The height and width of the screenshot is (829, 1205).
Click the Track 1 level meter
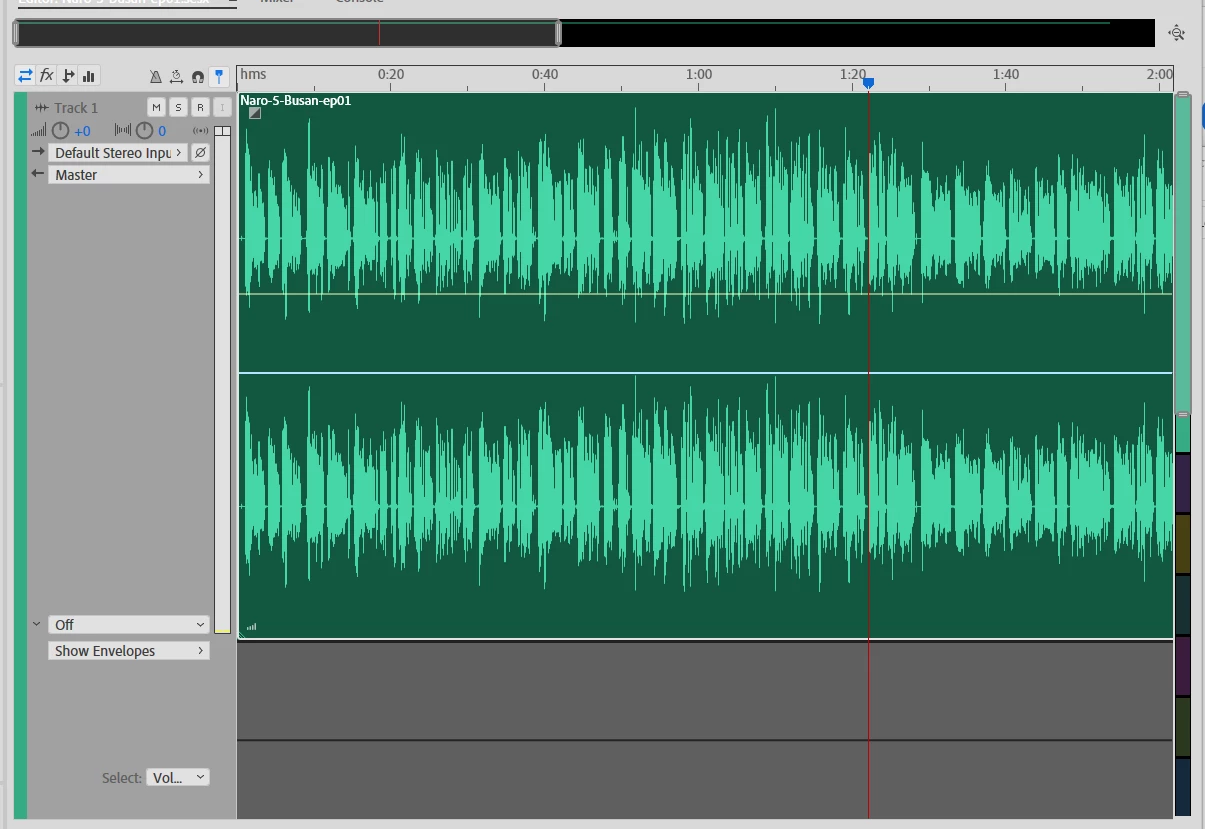coord(222,380)
